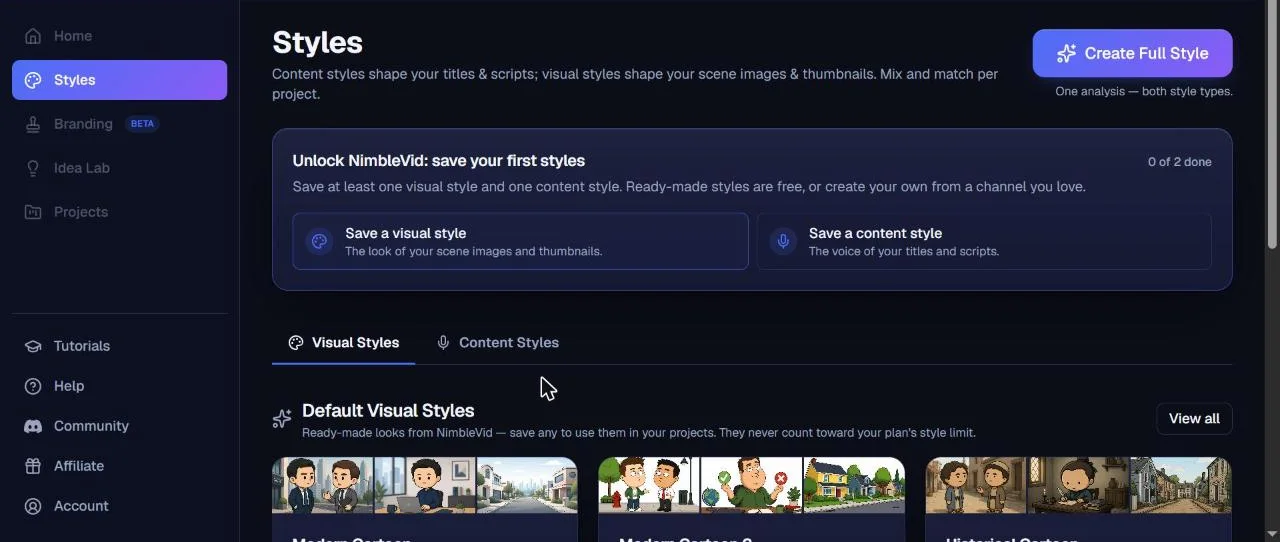Click the Styles palette icon in sidebar
The image size is (1280, 542).
(33, 80)
